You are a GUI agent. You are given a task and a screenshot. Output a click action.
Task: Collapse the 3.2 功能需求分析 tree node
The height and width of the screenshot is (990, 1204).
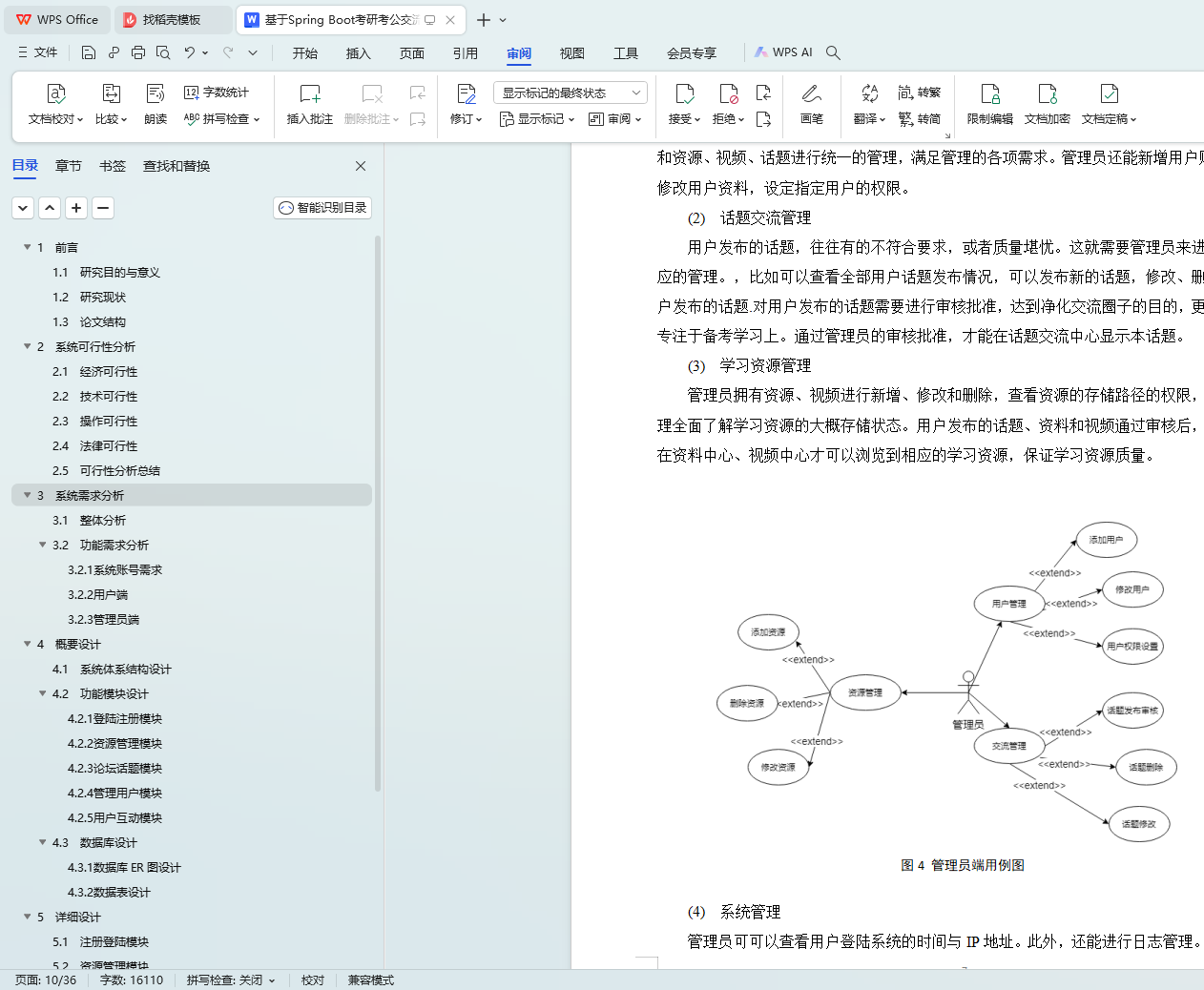point(43,545)
